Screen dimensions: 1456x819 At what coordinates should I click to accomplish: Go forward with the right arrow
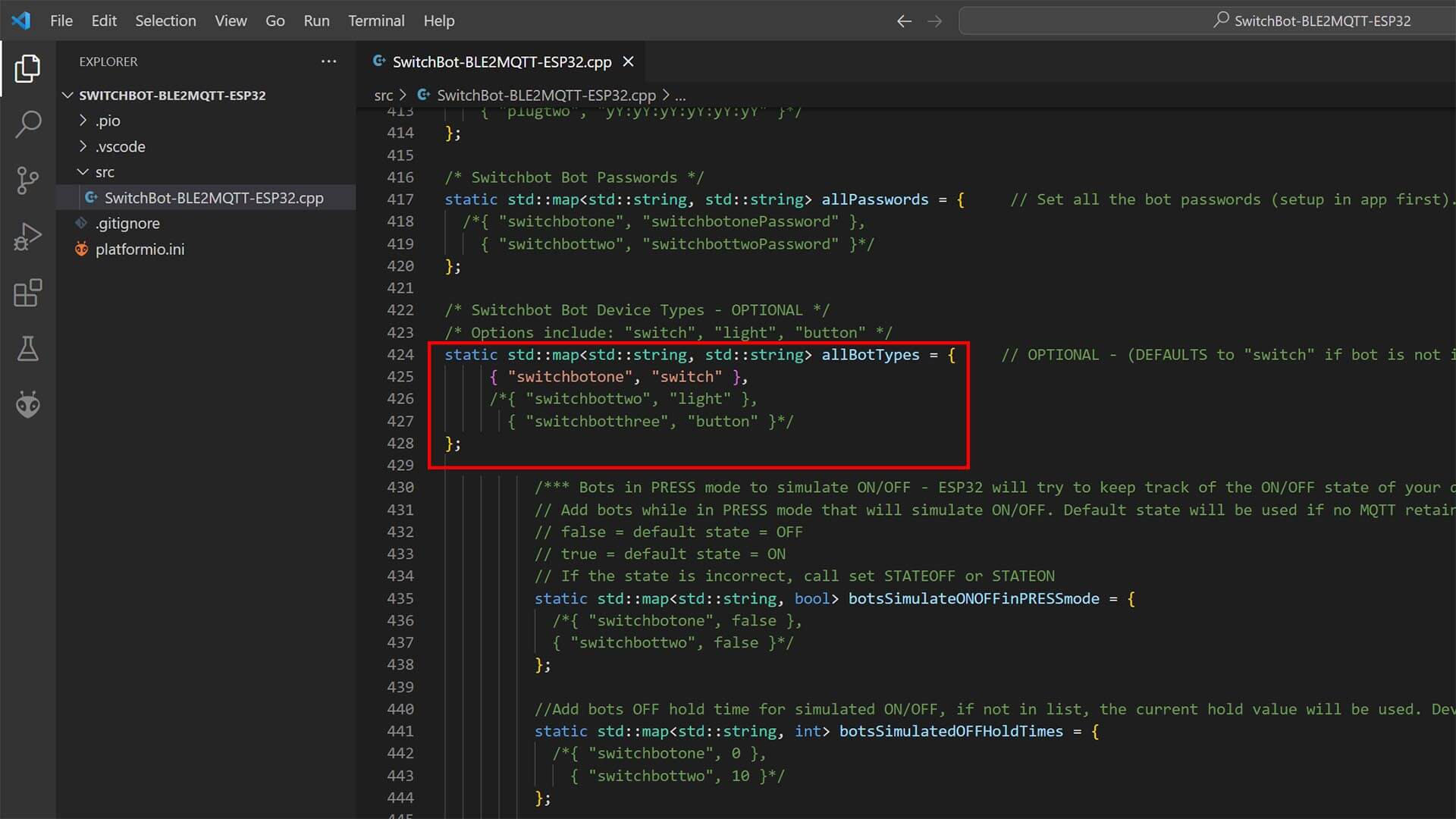934,21
